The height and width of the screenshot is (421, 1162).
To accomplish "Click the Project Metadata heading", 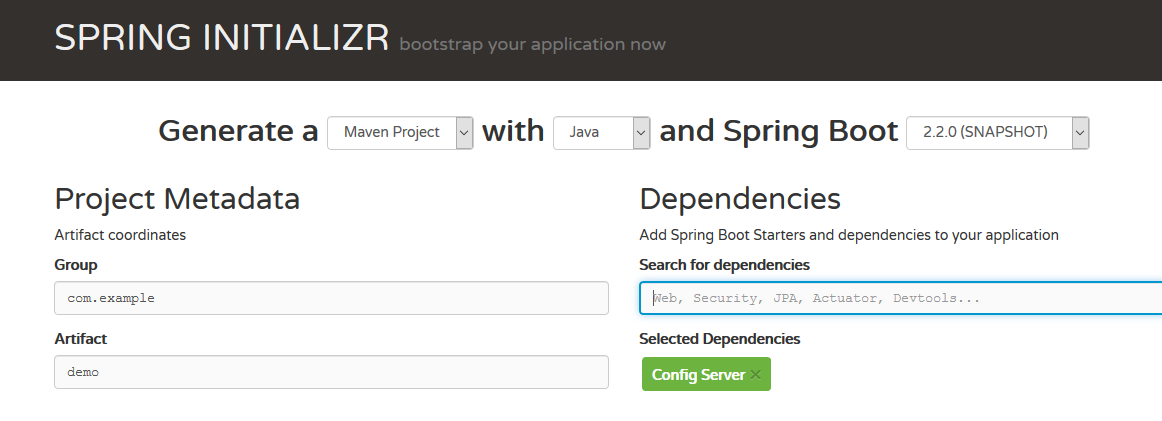I will click(177, 199).
